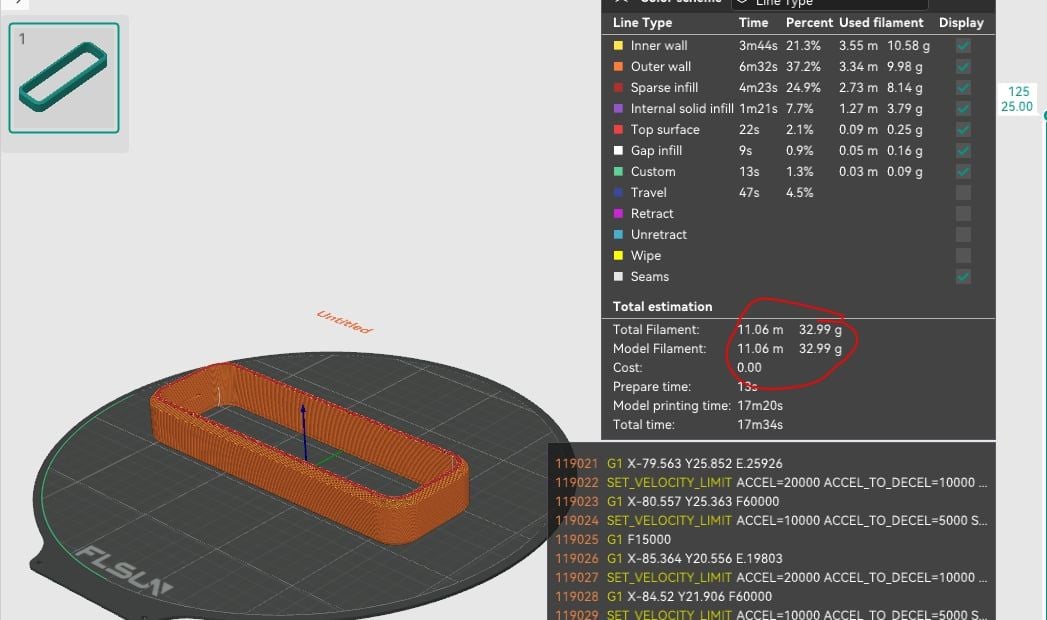Open the Line Type color scheme dropdown
The width and height of the screenshot is (1047, 620).
pyautogui.click(x=829, y=3)
